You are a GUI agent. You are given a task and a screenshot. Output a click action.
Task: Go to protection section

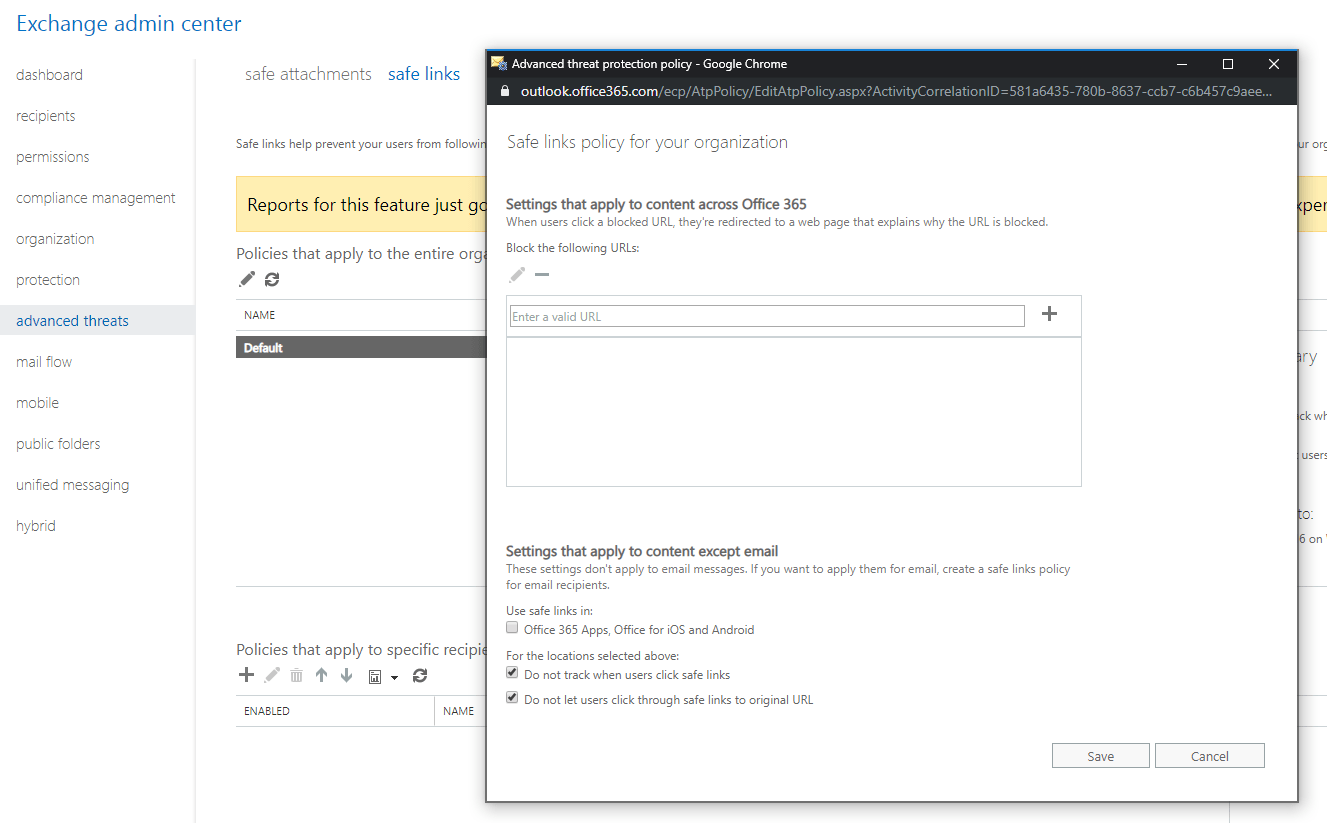[48, 280]
